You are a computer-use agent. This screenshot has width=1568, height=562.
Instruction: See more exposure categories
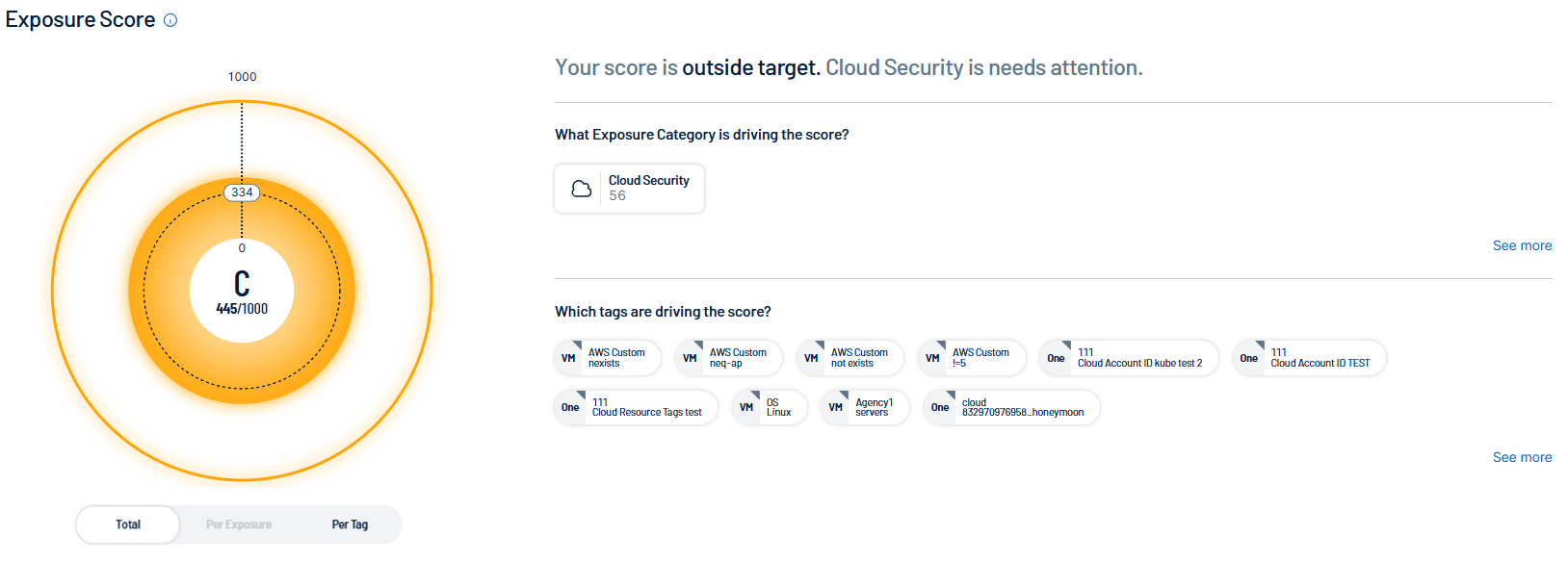1522,245
